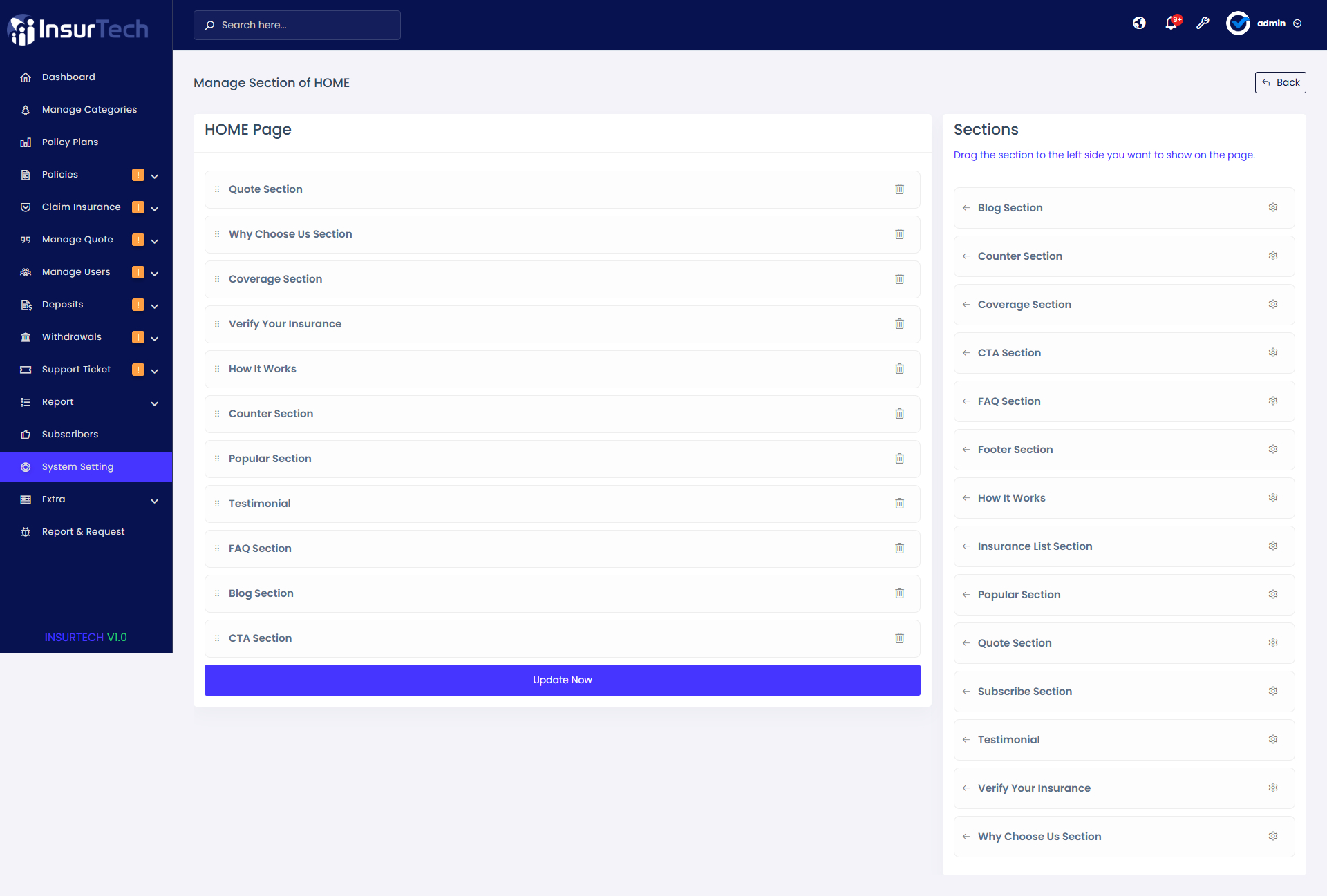Screen dimensions: 1327x896
Task: Open the notification bell icon
Action: coord(1171,23)
